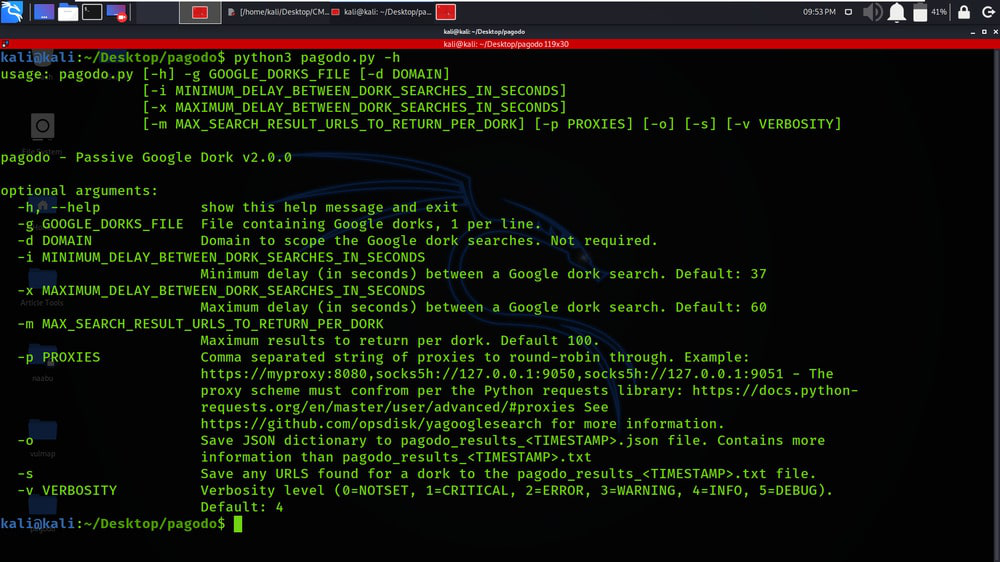Lock the screen with the padlock icon
Image resolution: width=1000 pixels, height=562 pixels.
tap(964, 11)
